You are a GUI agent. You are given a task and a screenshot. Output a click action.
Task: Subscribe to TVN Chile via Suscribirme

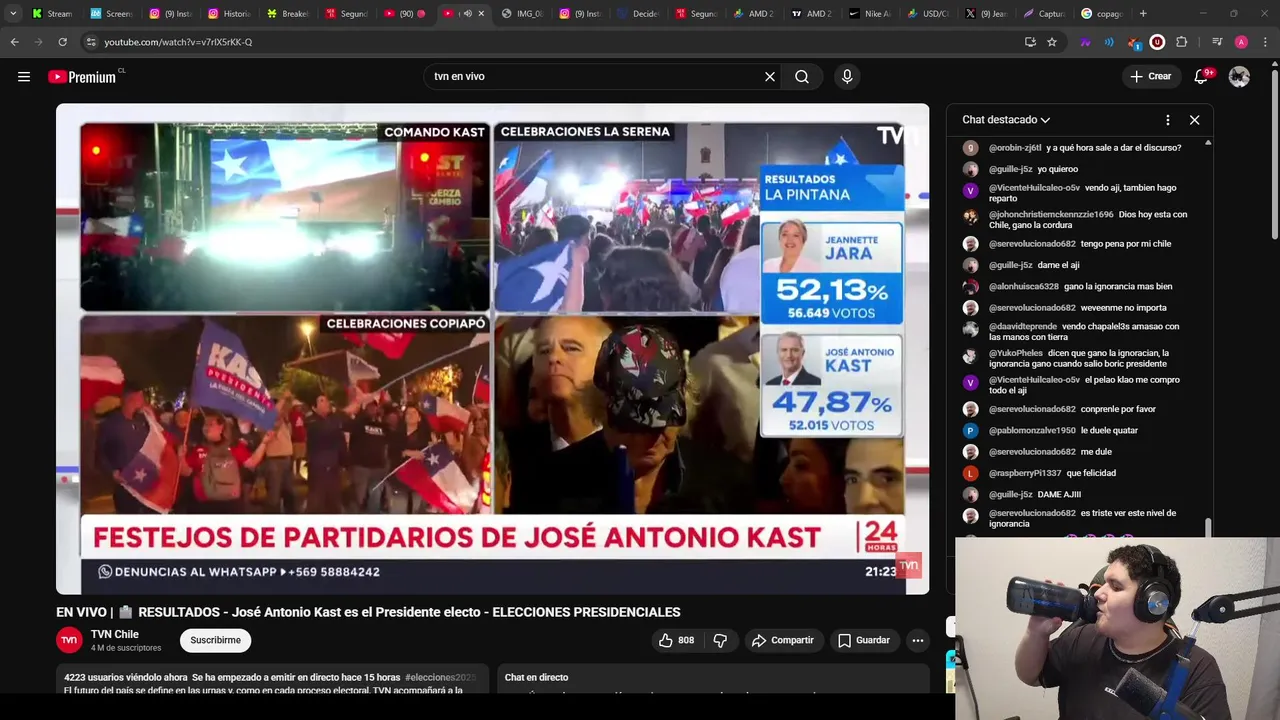click(x=215, y=640)
